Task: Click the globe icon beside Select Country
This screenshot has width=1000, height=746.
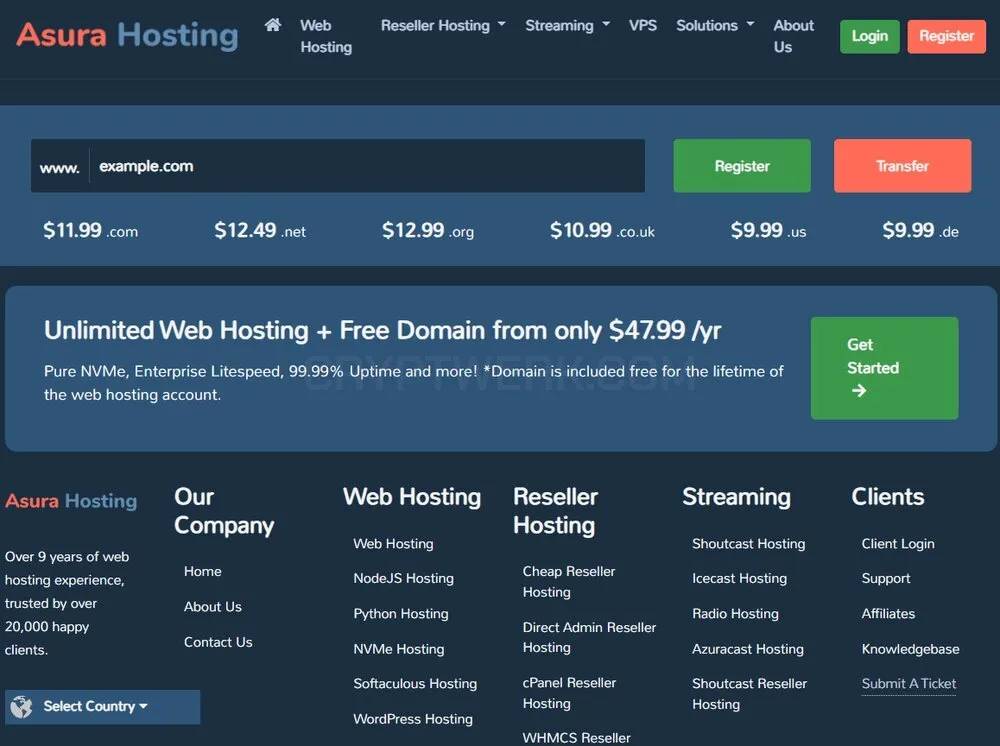Action: 21,706
